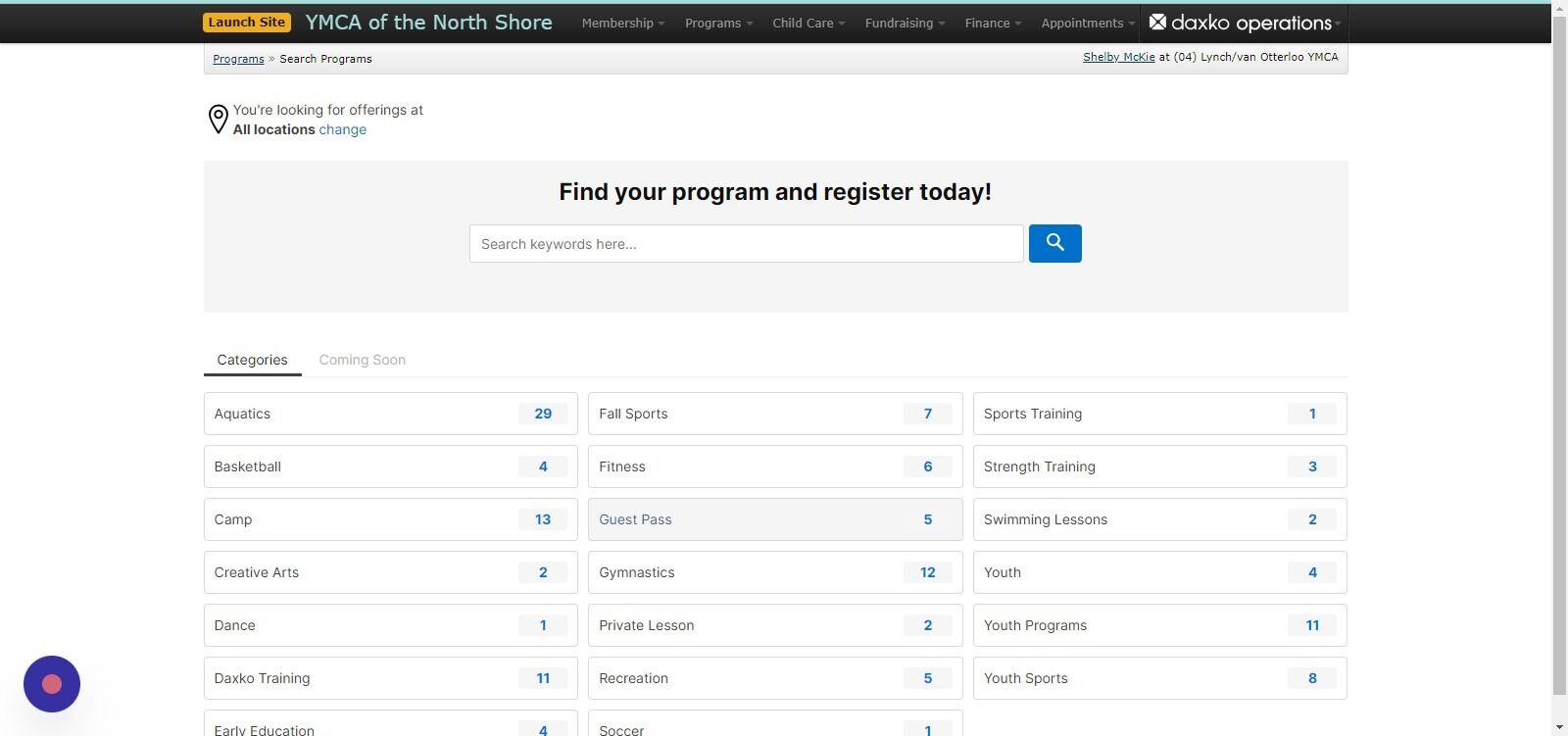Click the scrollbar up arrow
Screen dimensions: 1568x736
[x=1559, y=9]
